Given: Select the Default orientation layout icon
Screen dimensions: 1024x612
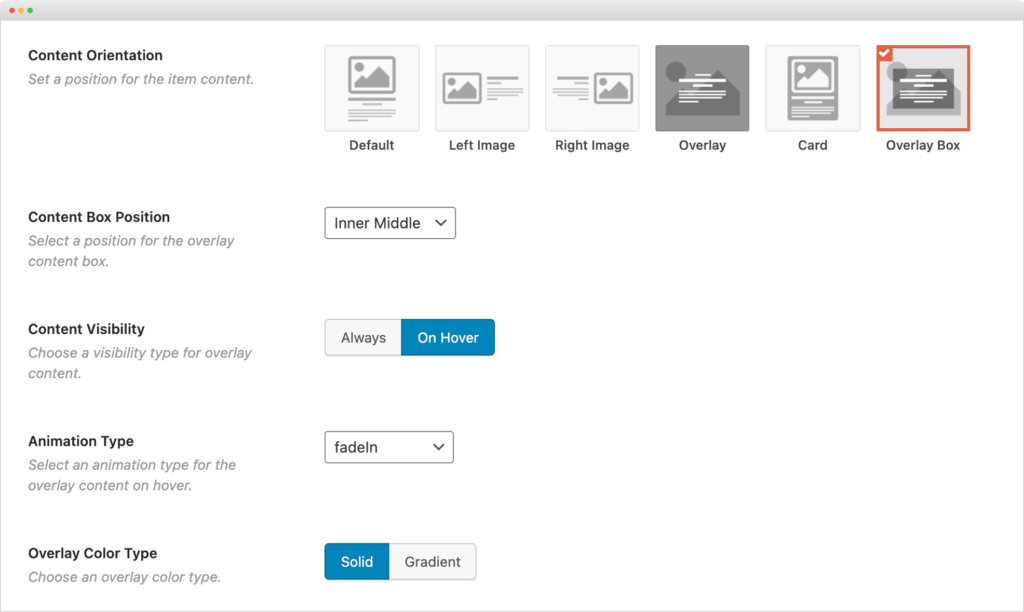Looking at the screenshot, I should coord(372,88).
